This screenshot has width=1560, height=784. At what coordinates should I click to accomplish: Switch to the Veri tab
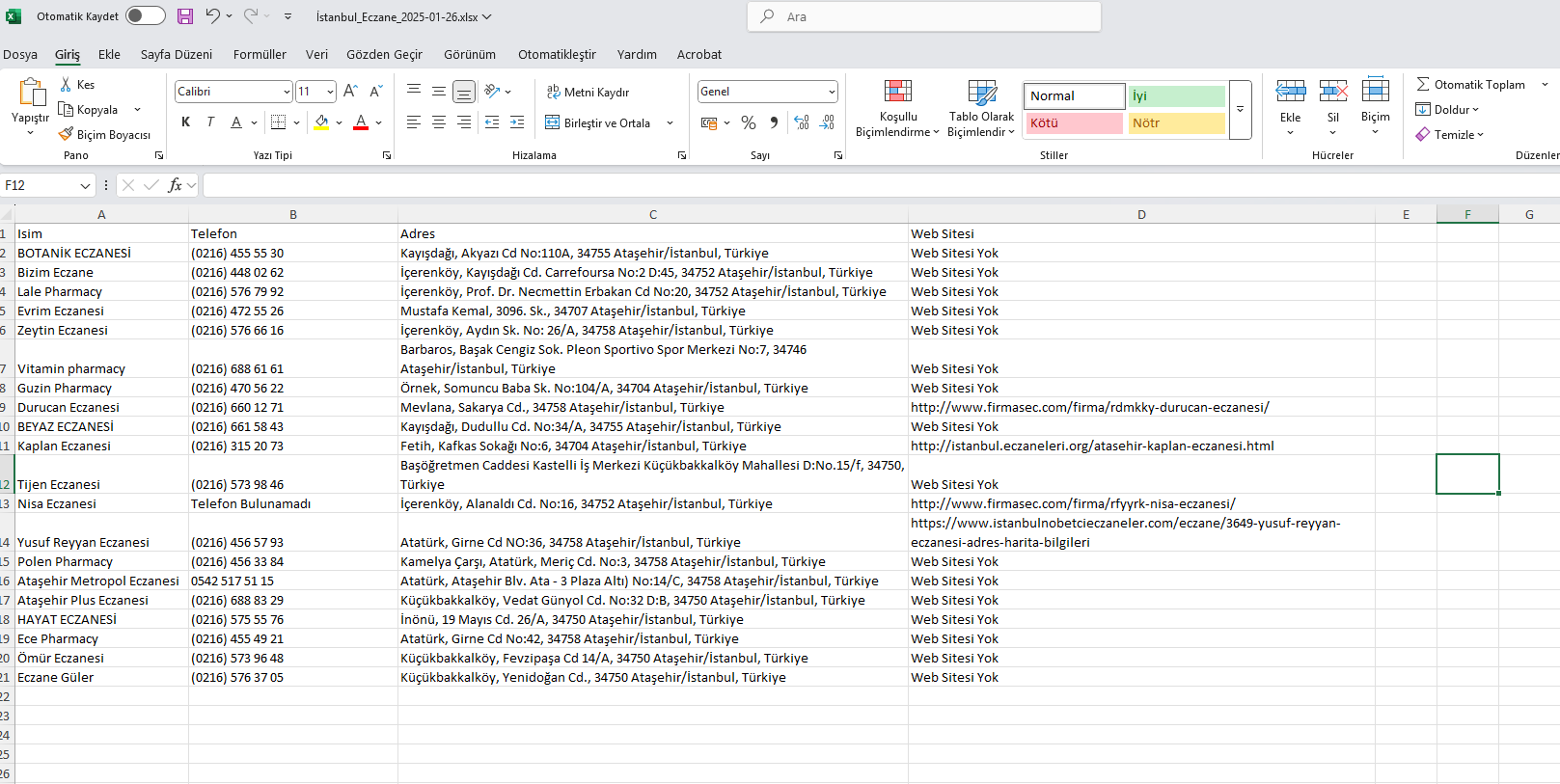point(316,54)
